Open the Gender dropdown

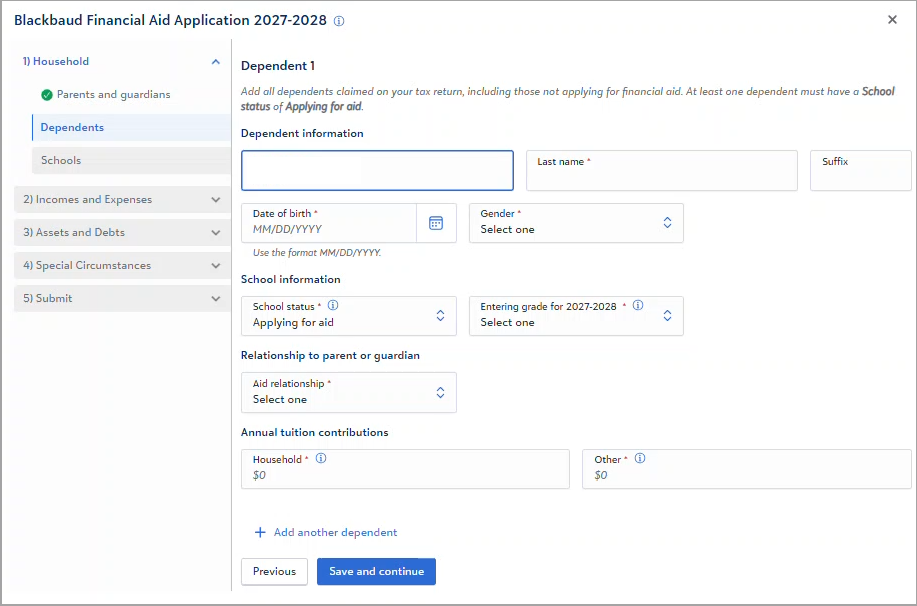click(x=576, y=223)
